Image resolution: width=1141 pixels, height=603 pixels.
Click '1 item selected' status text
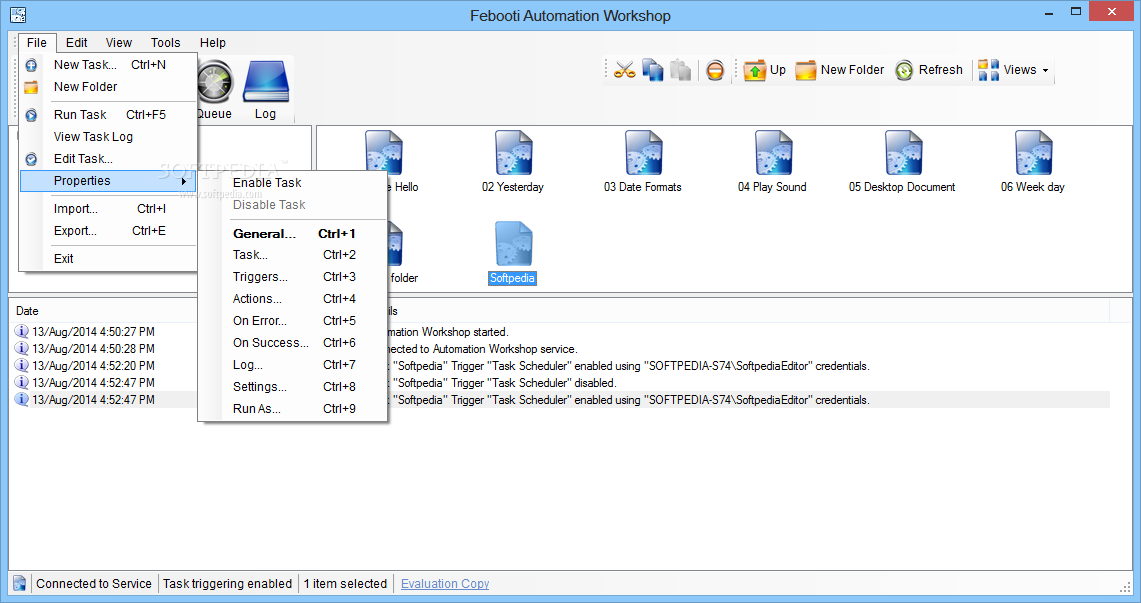click(x=346, y=583)
